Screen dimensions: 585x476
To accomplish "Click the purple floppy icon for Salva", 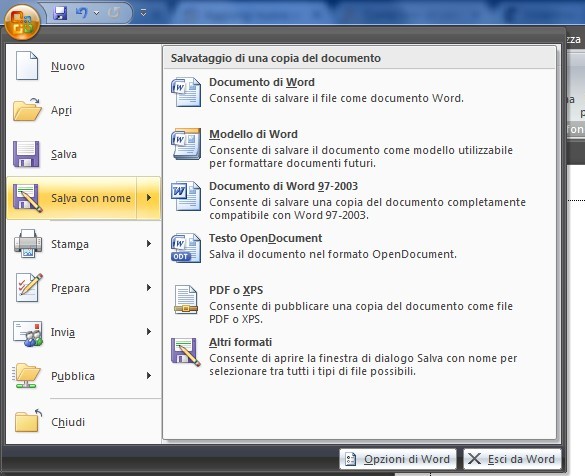I will tap(26, 154).
